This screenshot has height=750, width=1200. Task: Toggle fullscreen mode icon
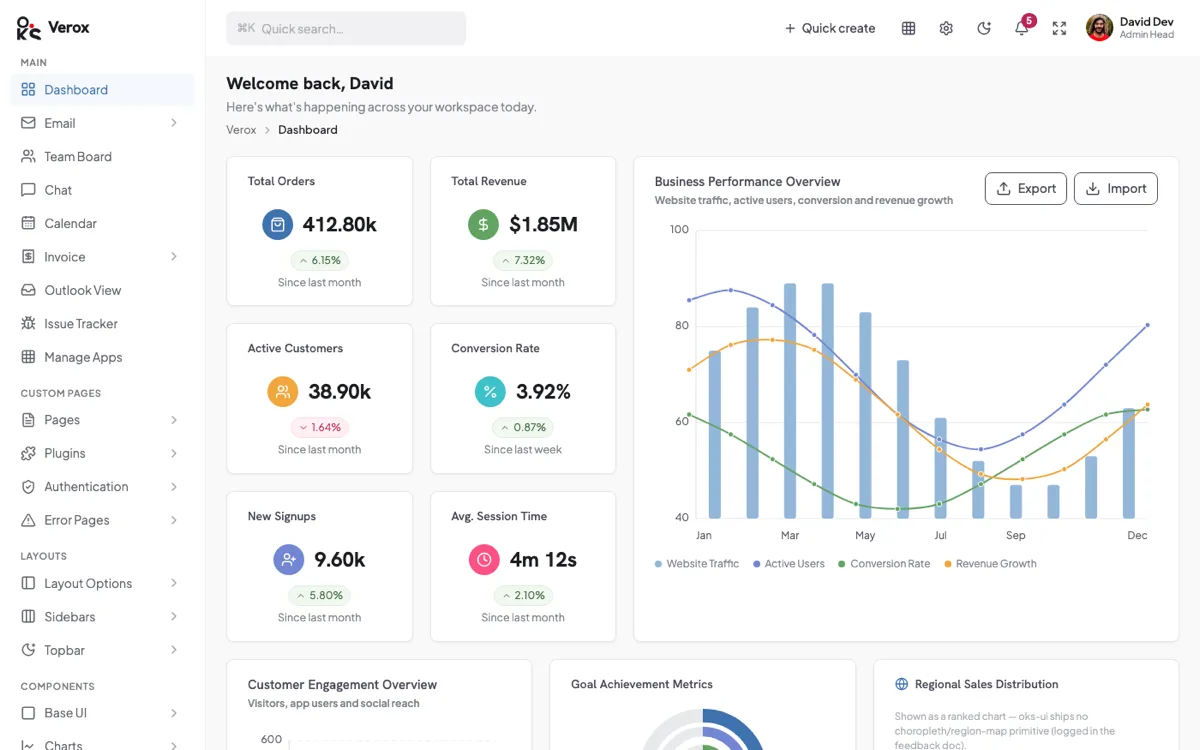1059,28
